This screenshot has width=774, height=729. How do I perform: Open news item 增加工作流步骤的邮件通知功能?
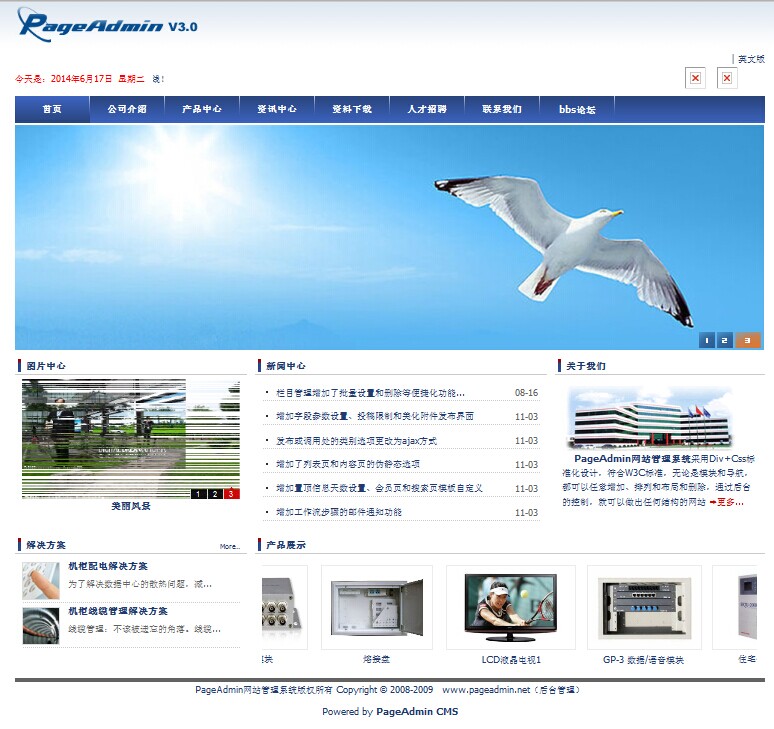[339, 512]
